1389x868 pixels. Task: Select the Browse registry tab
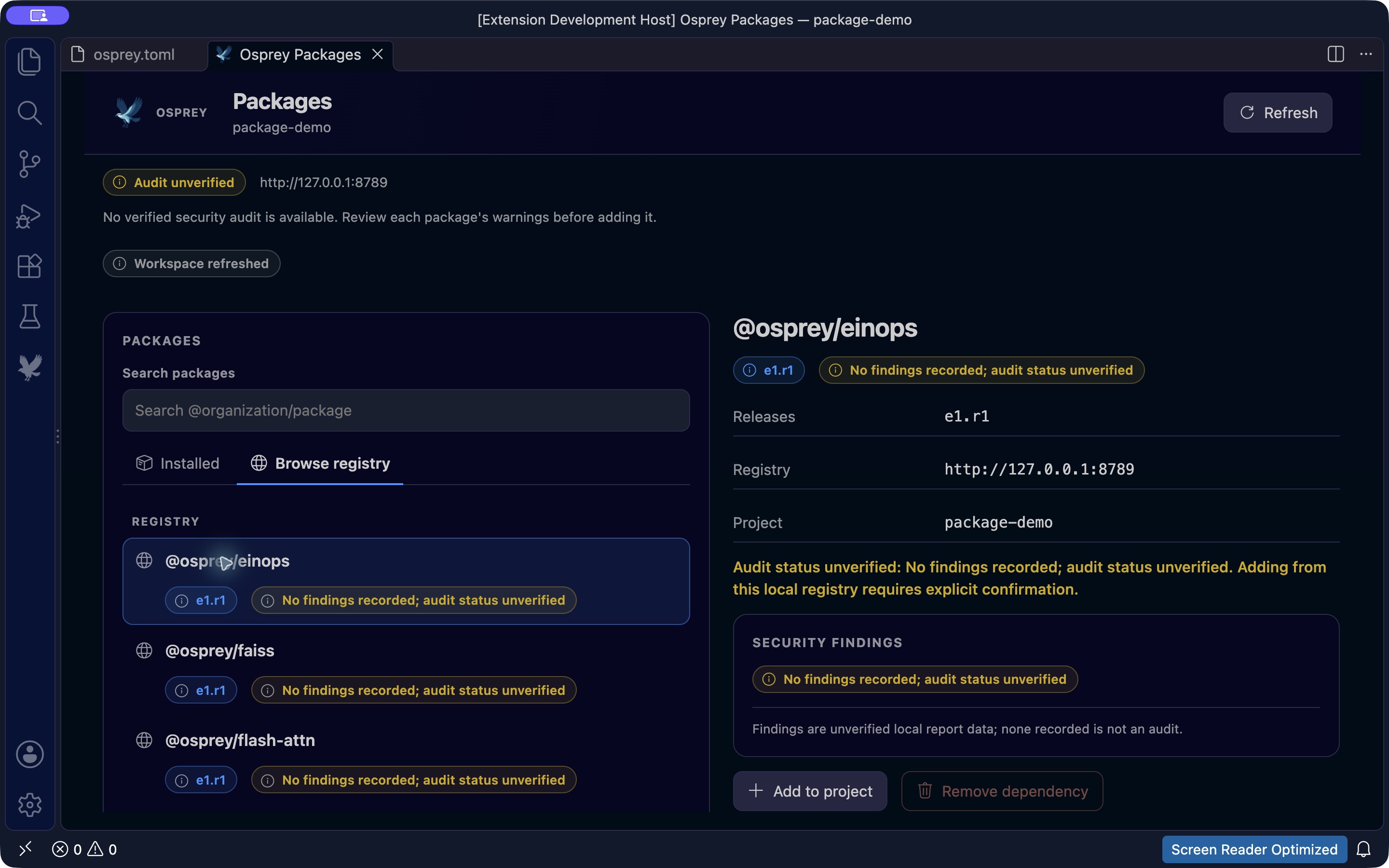(320, 463)
